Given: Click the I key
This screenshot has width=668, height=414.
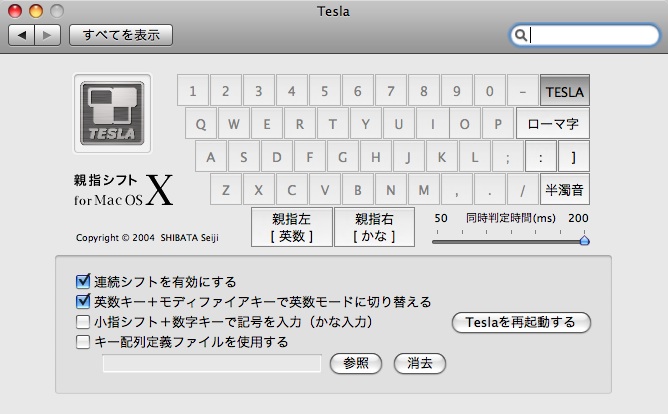Looking at the screenshot, I should [x=432, y=124].
